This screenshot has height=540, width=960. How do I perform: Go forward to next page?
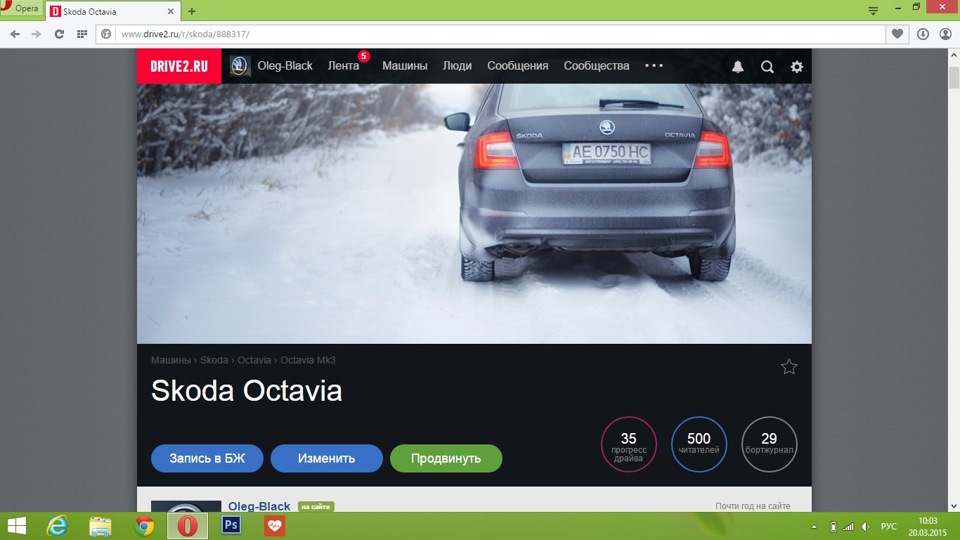click(x=36, y=34)
